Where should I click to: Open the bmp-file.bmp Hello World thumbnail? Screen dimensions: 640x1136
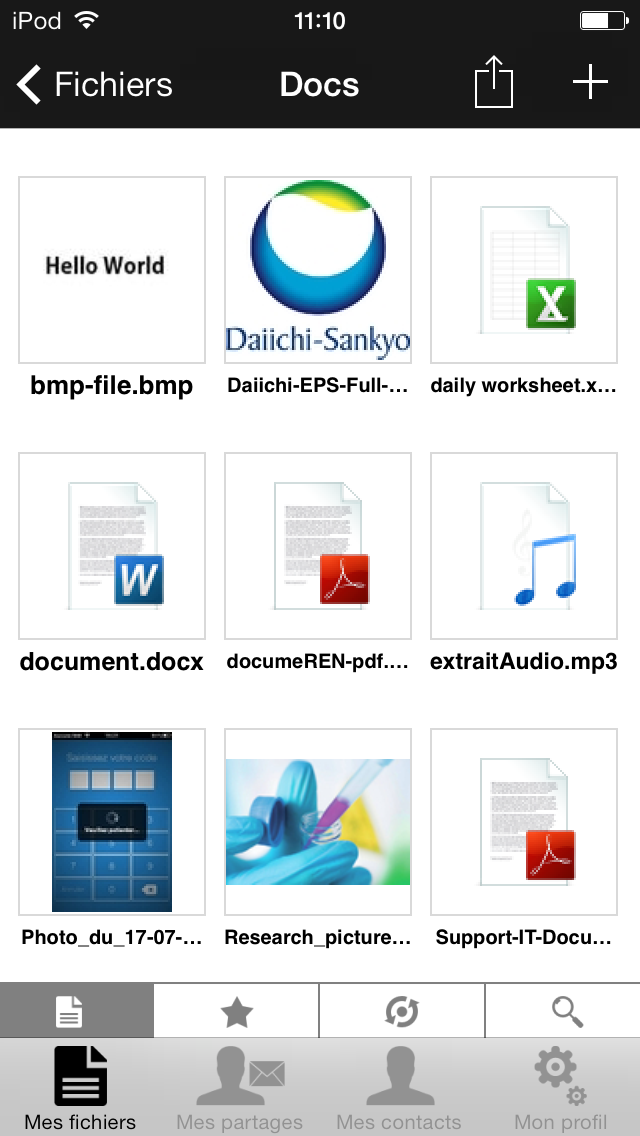(112, 270)
